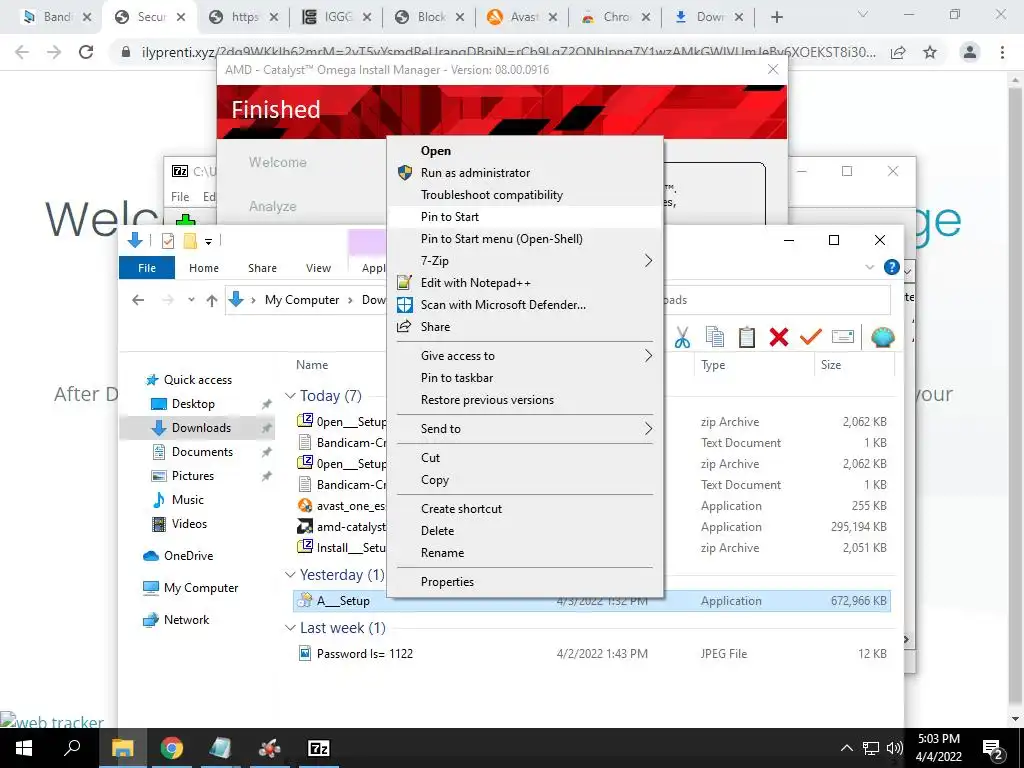Screen dimensions: 1024x768
Task: Open 7-Zip from the taskbar
Action: pyautogui.click(x=319, y=748)
